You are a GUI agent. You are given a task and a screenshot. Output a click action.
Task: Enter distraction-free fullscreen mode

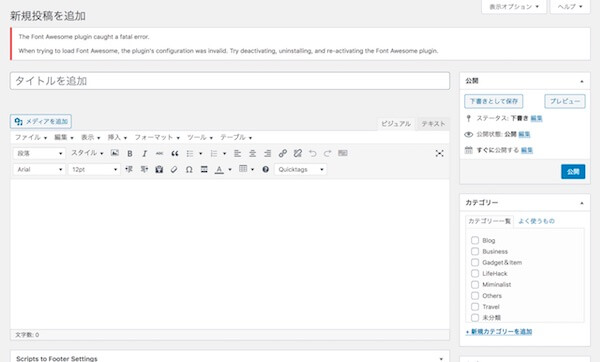[x=439, y=153]
